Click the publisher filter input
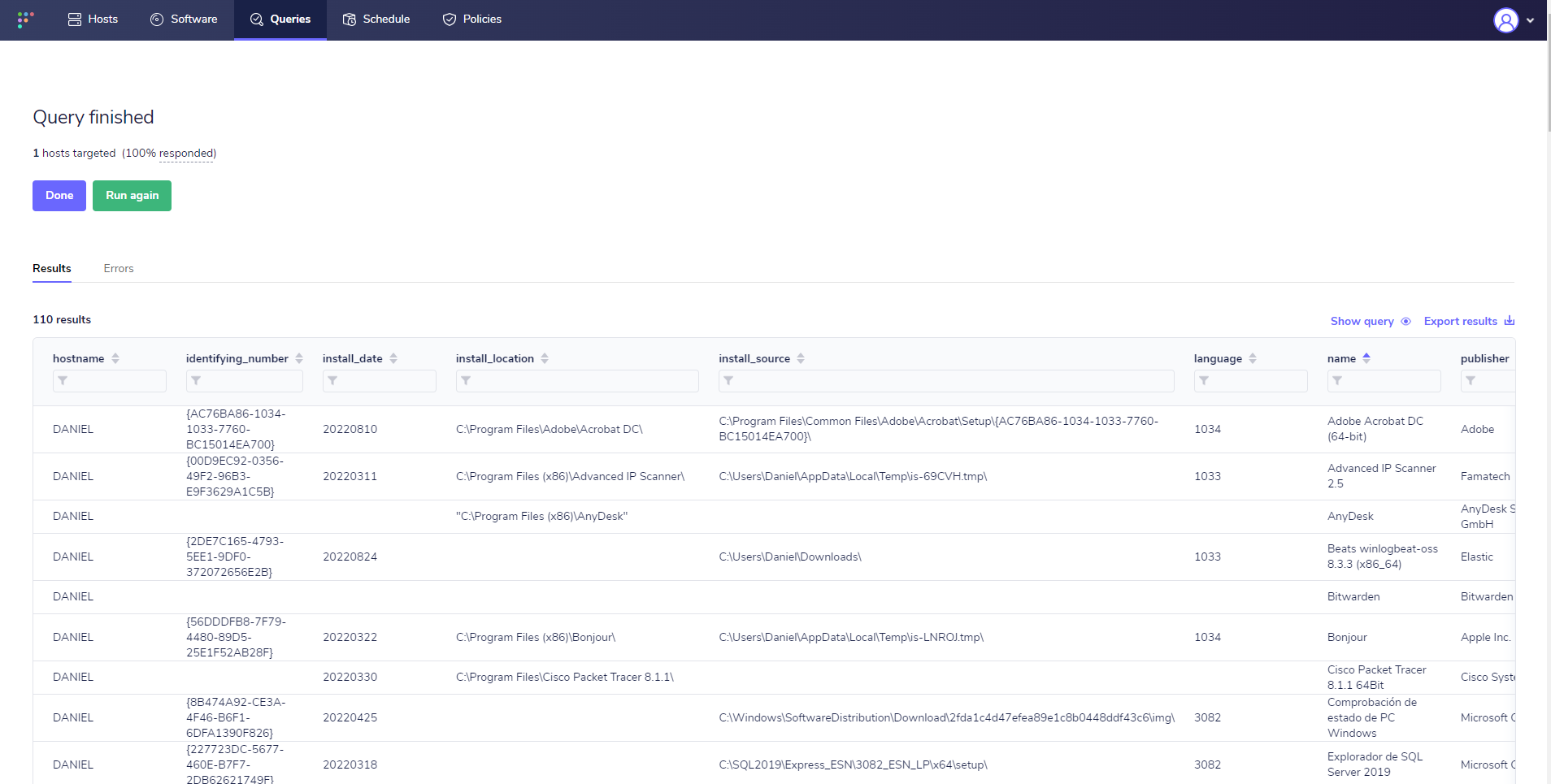 (1488, 380)
